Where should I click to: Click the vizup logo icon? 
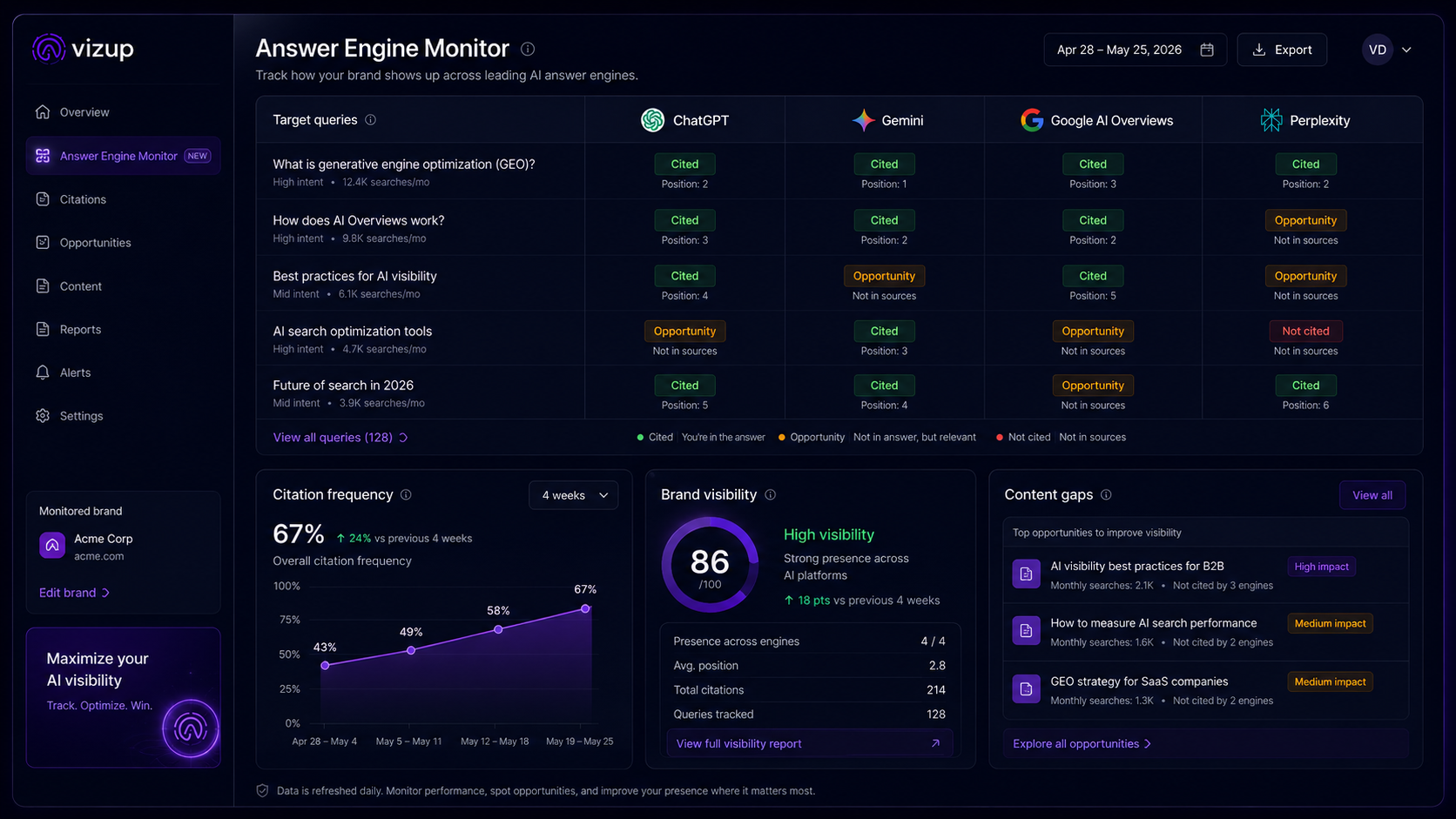49,49
